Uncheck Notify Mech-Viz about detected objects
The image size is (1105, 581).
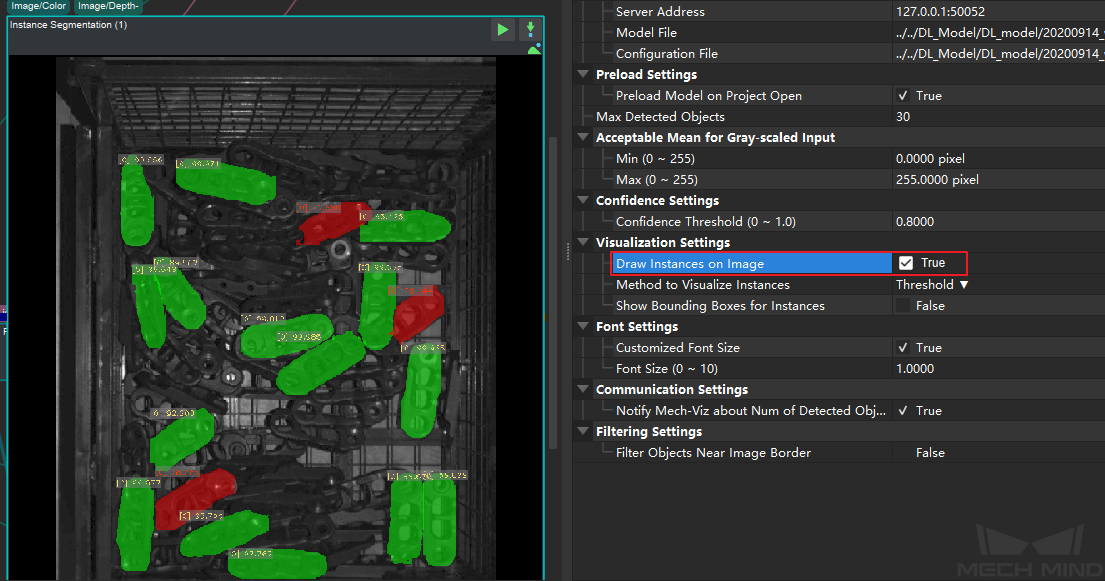pyautogui.click(x=904, y=411)
